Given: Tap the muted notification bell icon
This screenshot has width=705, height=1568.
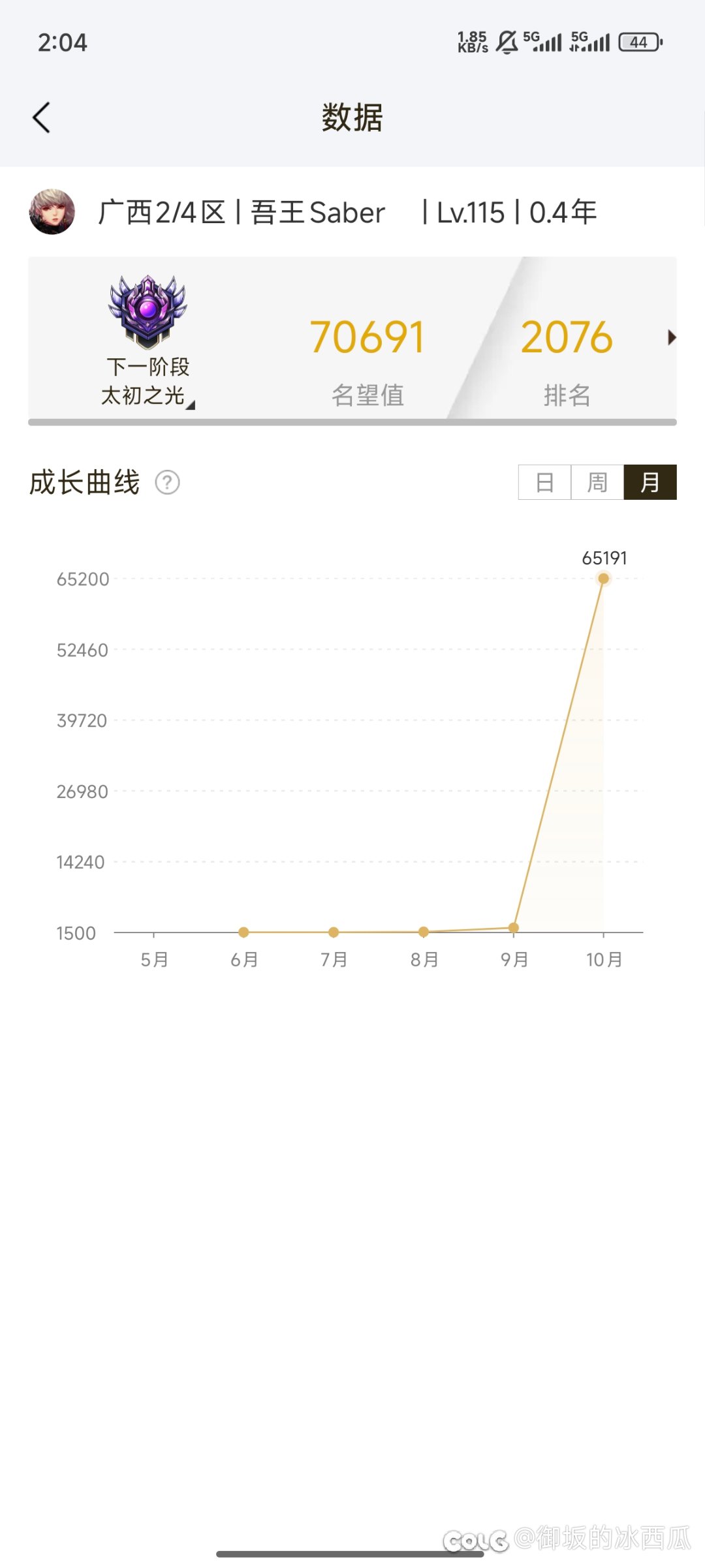Looking at the screenshot, I should click(507, 42).
